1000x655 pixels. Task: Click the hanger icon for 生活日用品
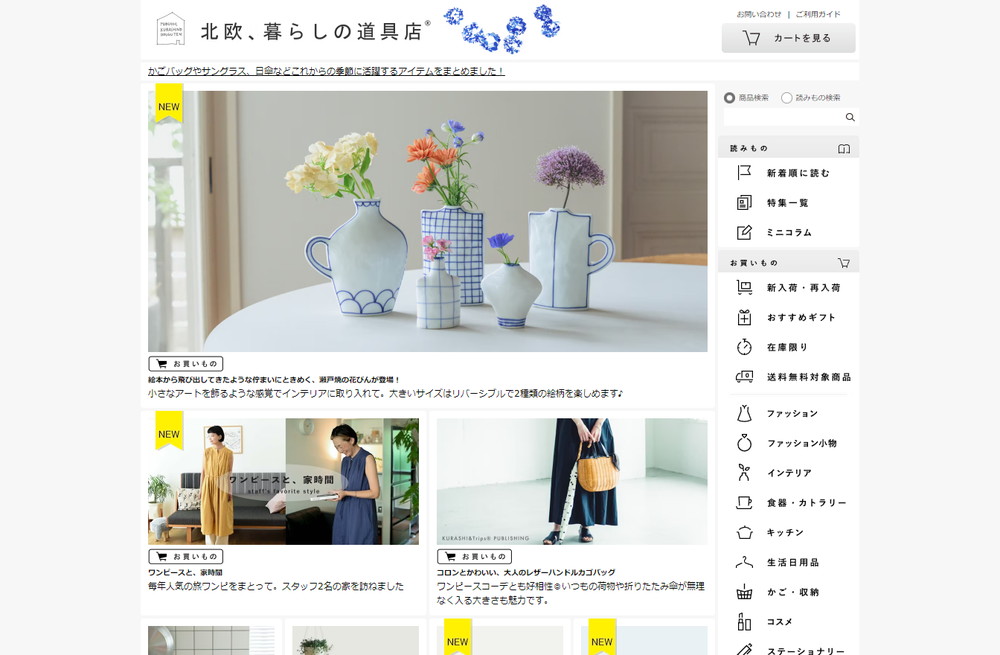(x=744, y=562)
